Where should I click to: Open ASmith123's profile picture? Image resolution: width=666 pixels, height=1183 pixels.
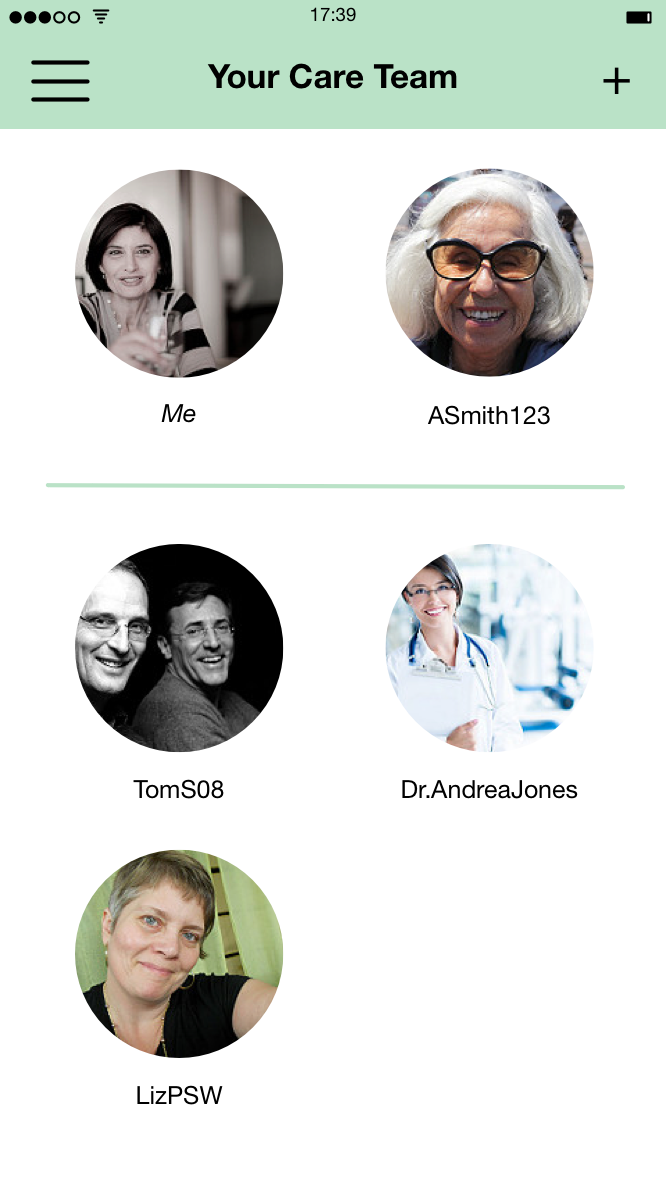490,272
